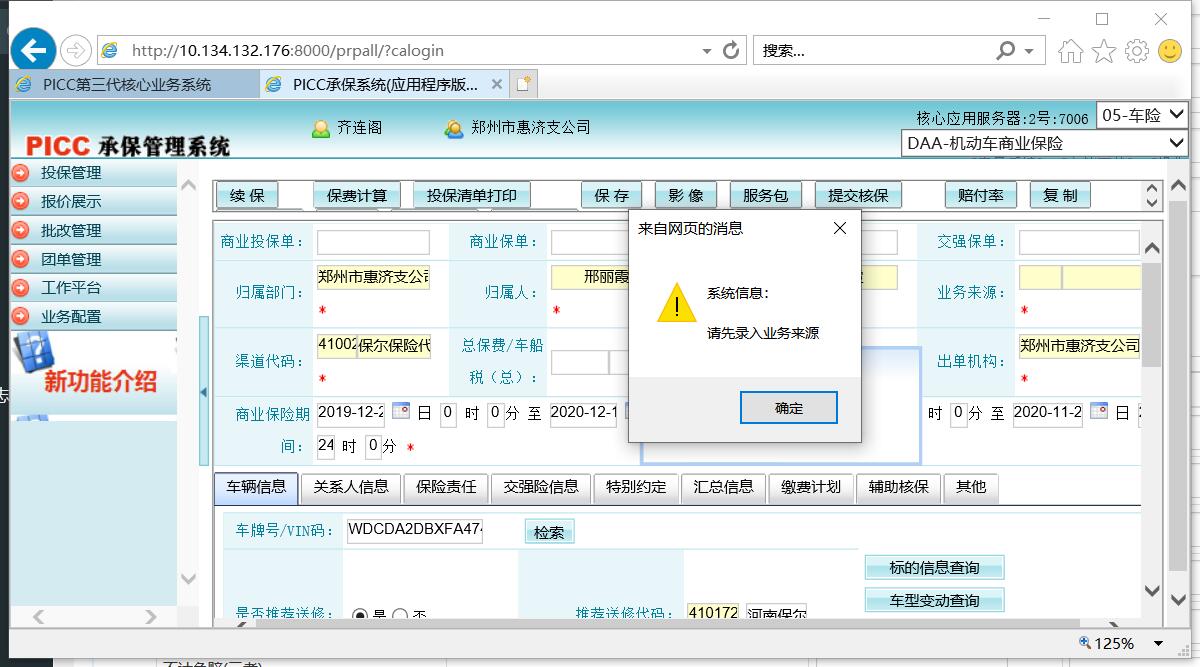Click the 影像 button
Screen dimensions: 1200x667
click(x=686, y=196)
